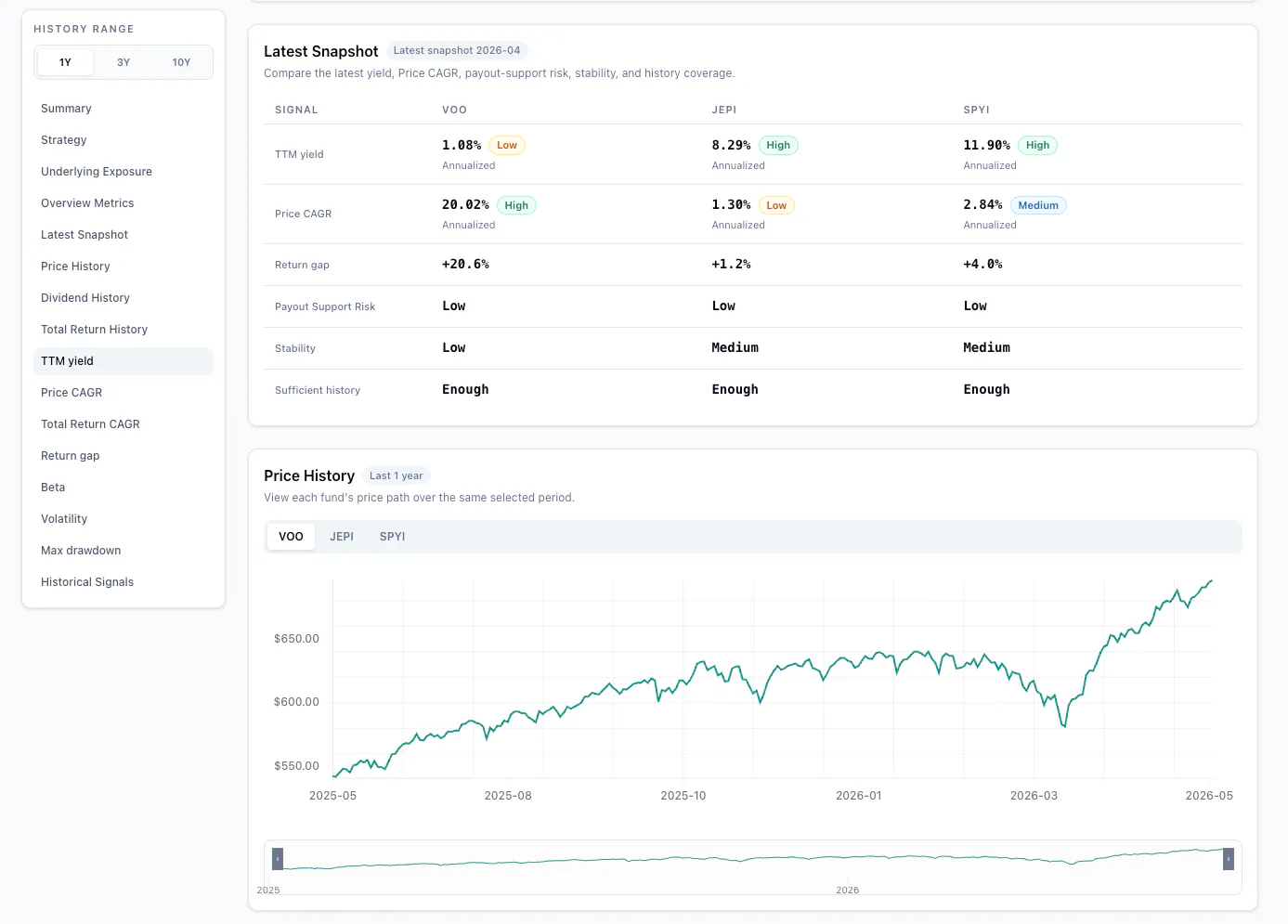Click the Stability row label
The width and height of the screenshot is (1288, 924).
295,348
